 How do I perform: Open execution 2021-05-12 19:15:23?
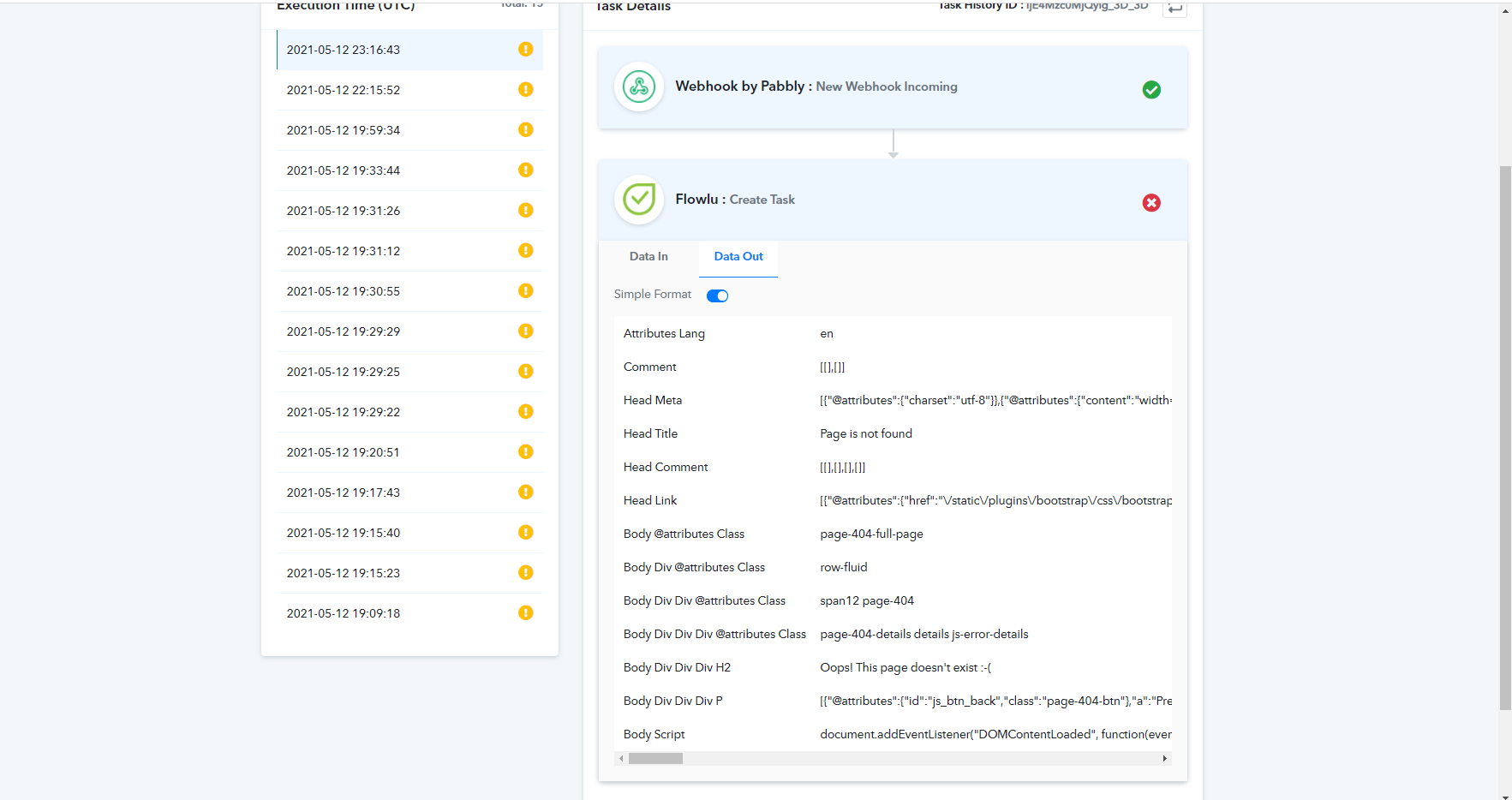pos(409,573)
